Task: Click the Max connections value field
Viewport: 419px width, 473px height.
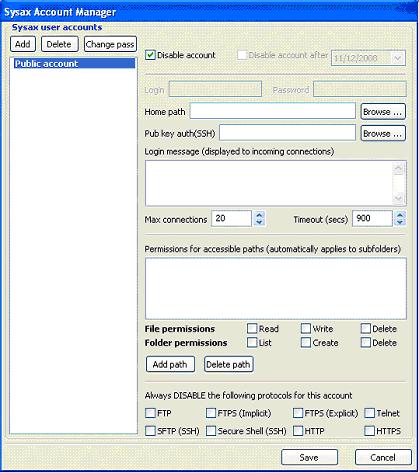Action: coord(231,218)
